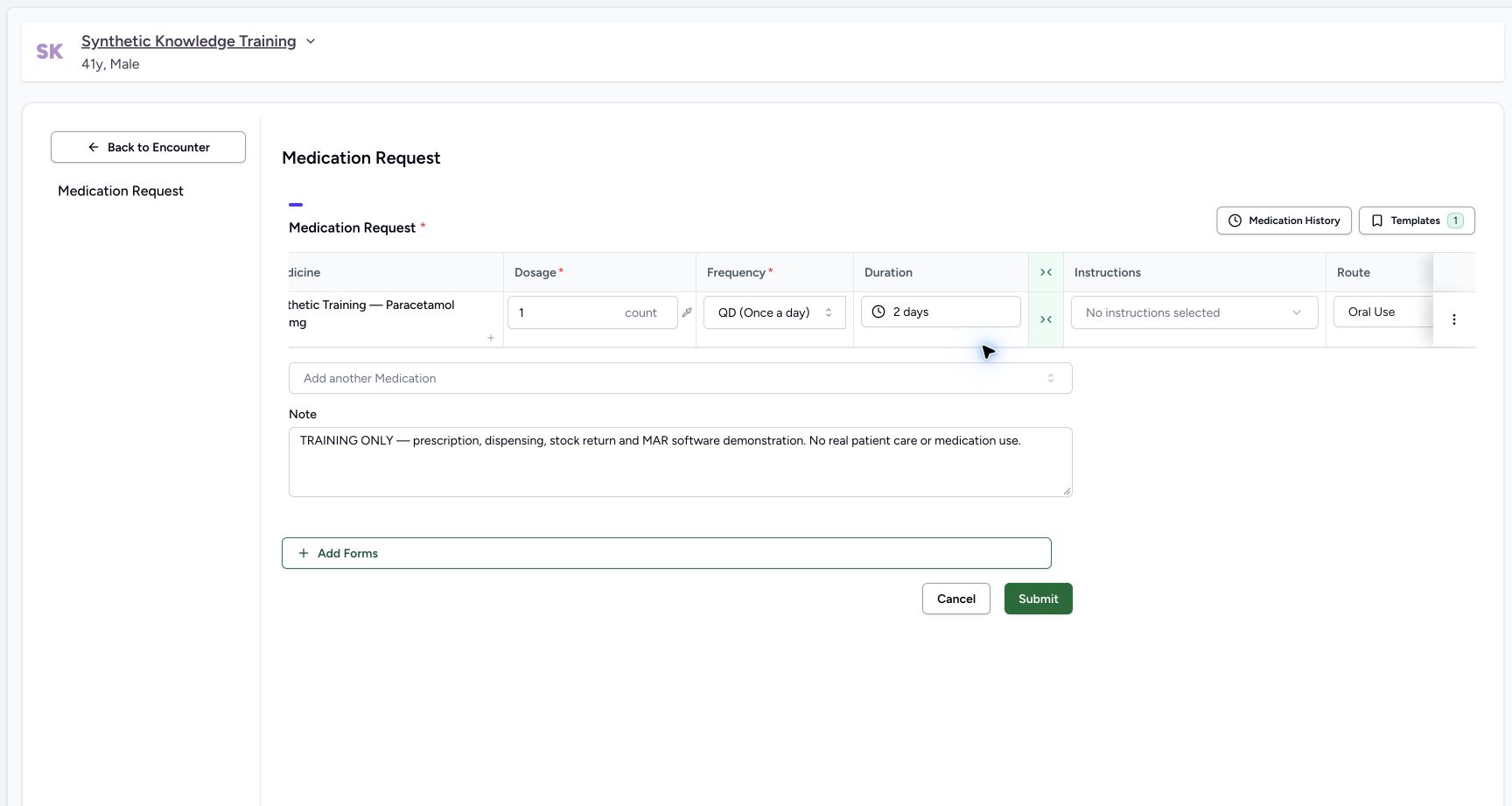Click the 2 days duration field

click(x=941, y=312)
